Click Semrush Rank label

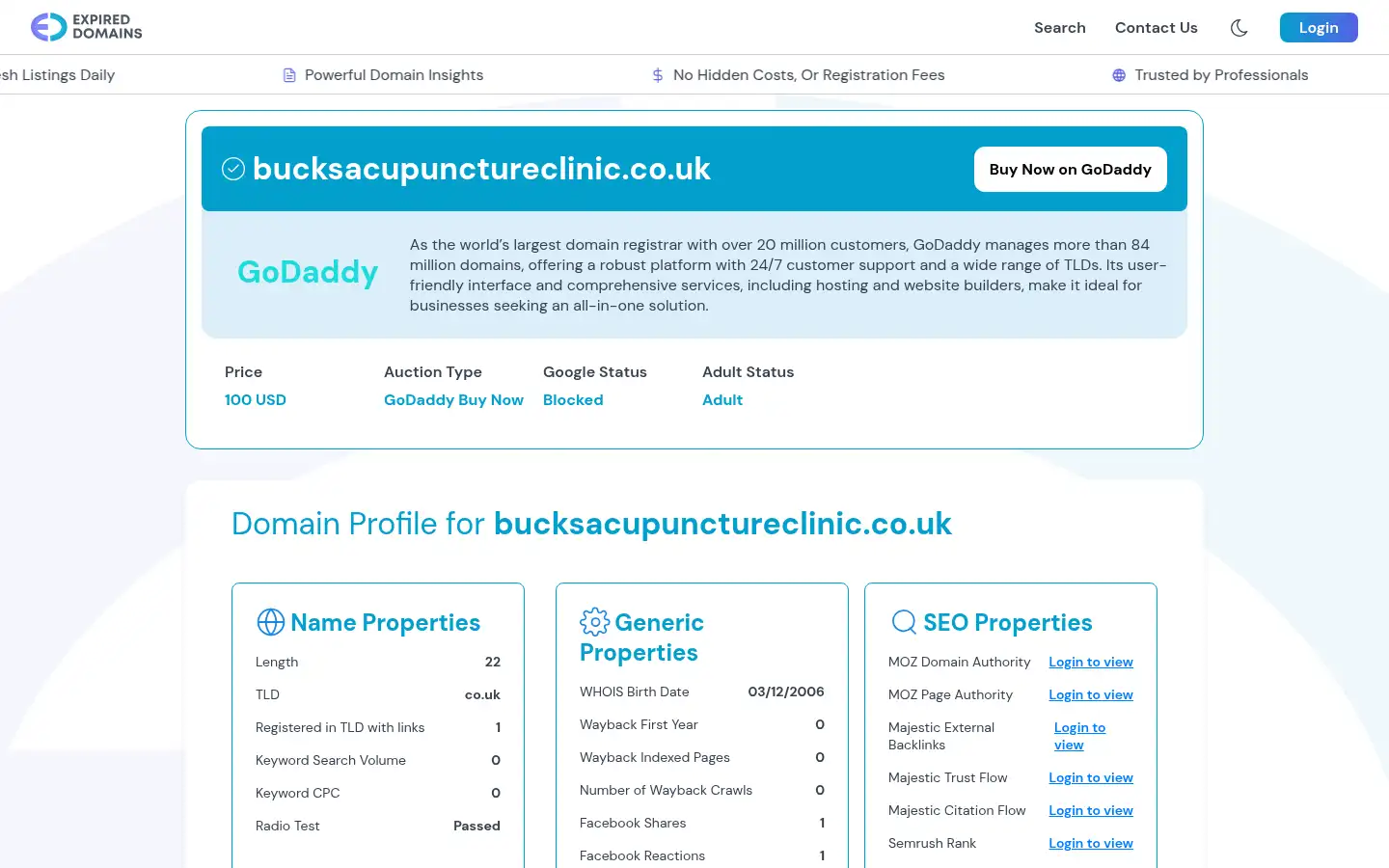click(932, 843)
